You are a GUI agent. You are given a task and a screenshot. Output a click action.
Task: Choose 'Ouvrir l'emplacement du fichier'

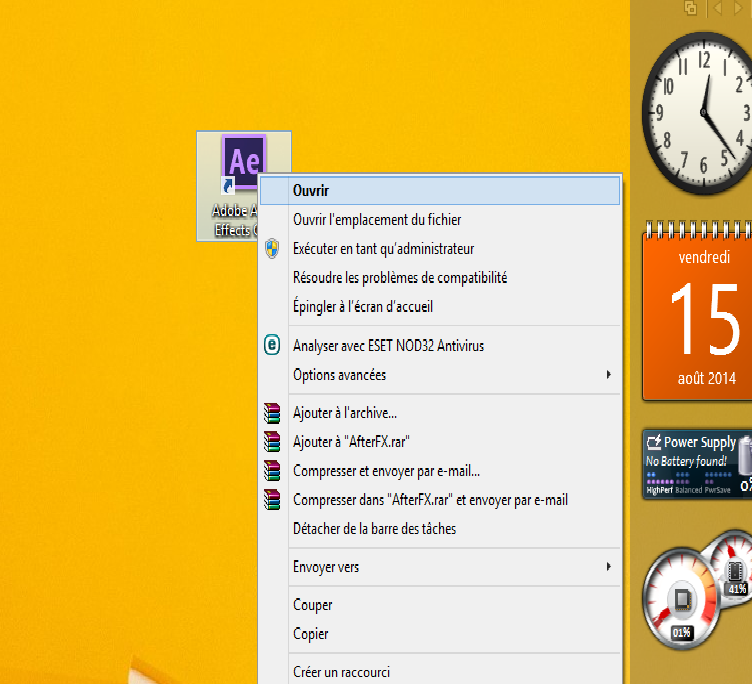point(376,220)
